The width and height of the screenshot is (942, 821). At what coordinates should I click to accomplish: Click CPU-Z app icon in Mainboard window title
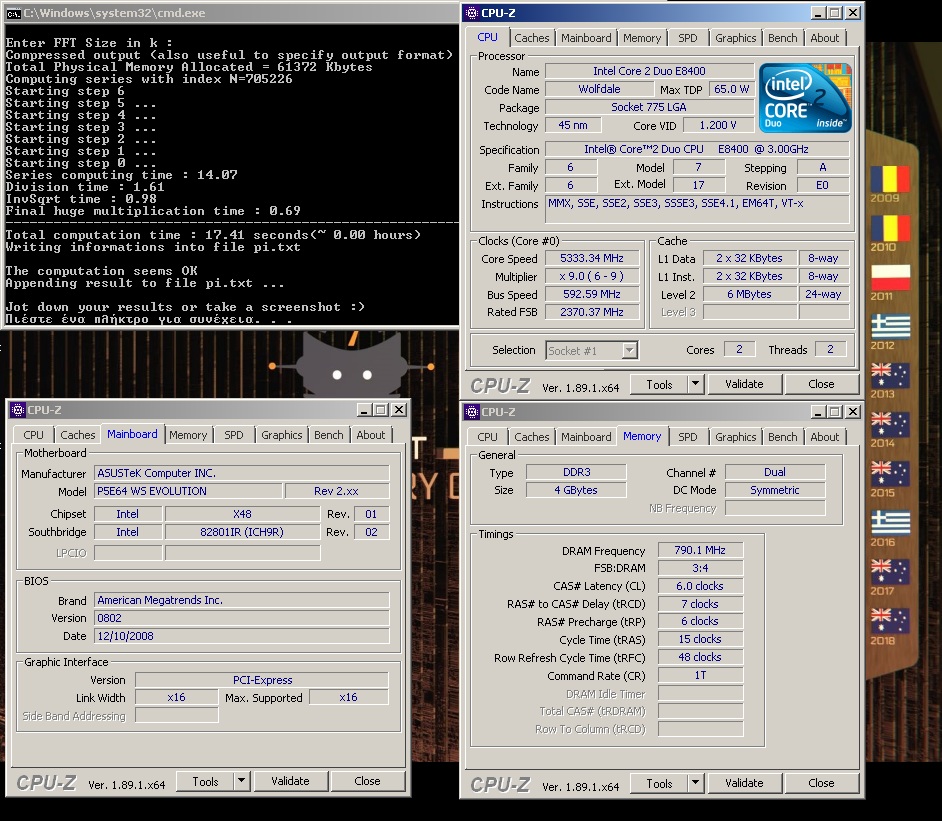[x=18, y=410]
